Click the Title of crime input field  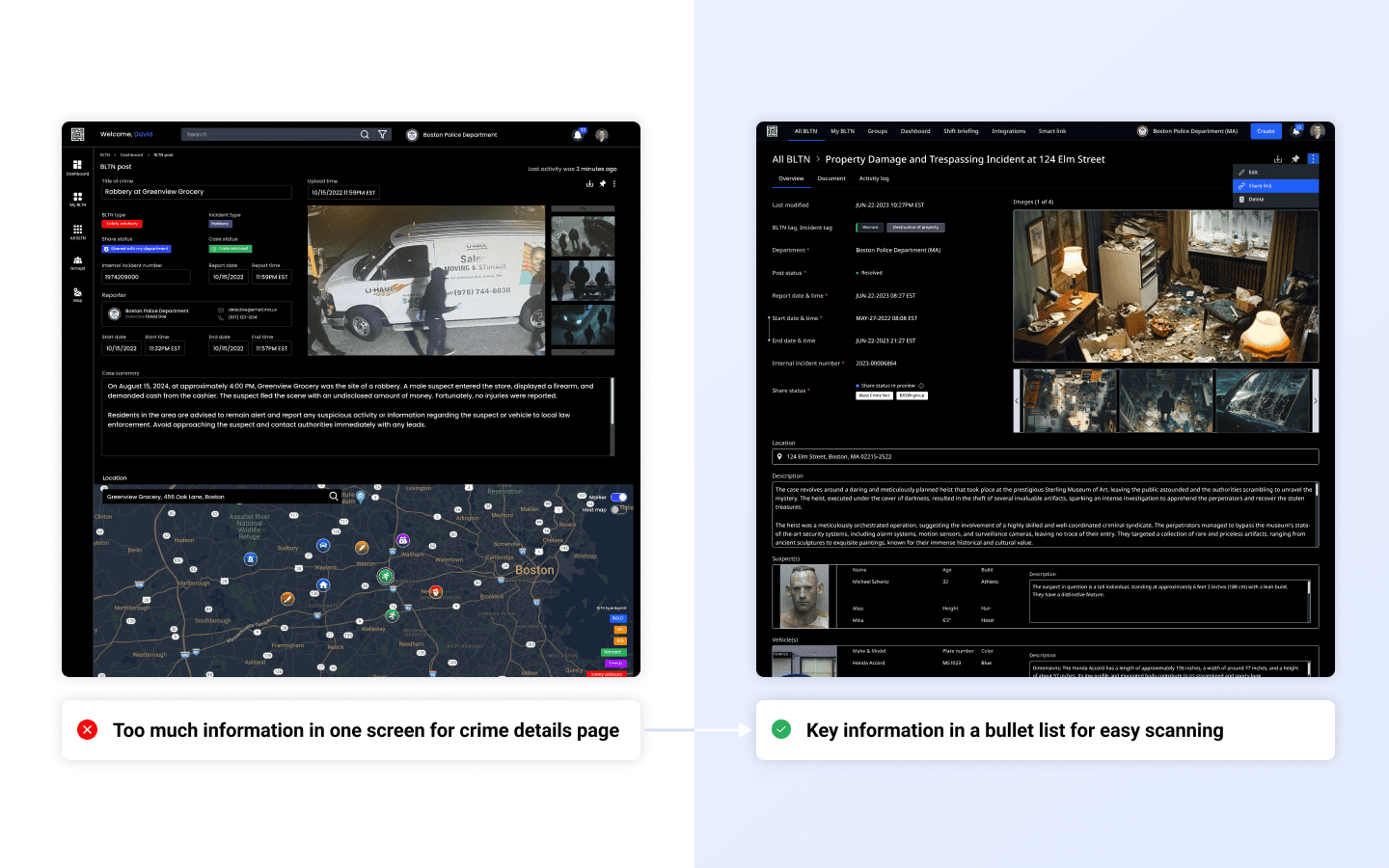pos(197,192)
